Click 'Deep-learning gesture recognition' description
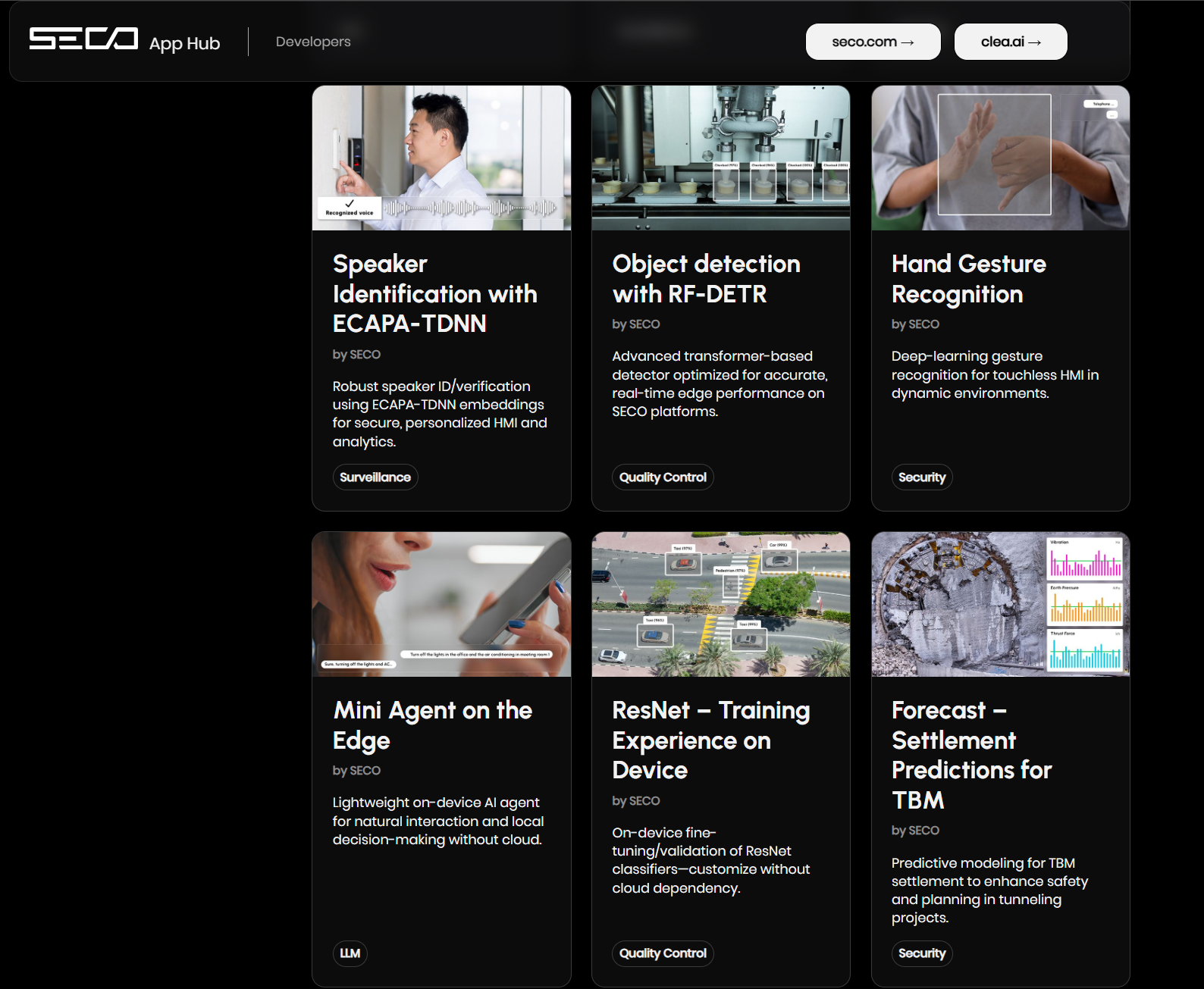 pos(995,374)
